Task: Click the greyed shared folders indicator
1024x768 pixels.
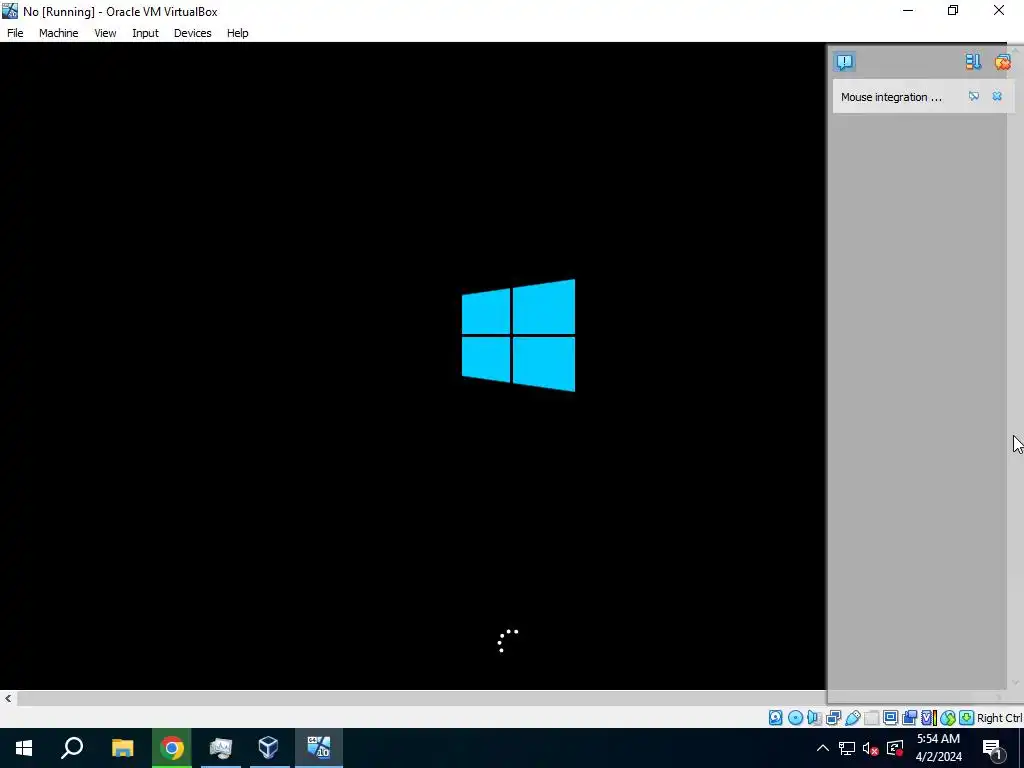Action: pyautogui.click(x=871, y=718)
